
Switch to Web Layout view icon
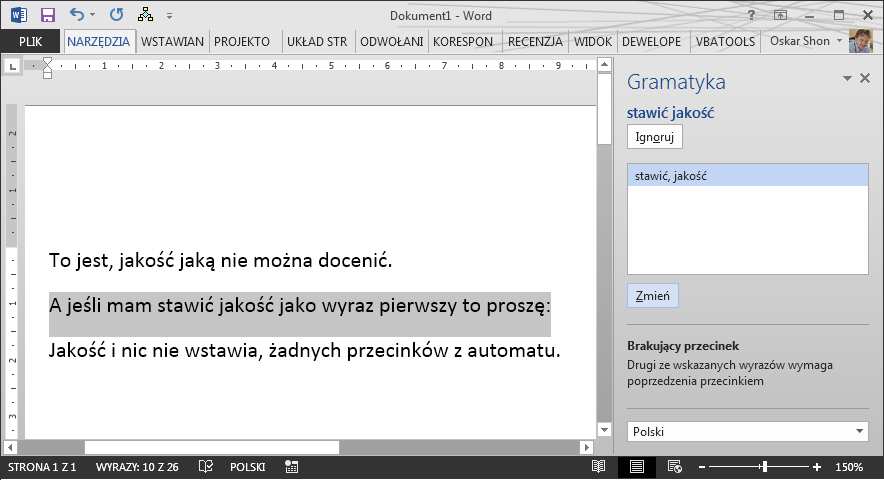click(x=675, y=466)
